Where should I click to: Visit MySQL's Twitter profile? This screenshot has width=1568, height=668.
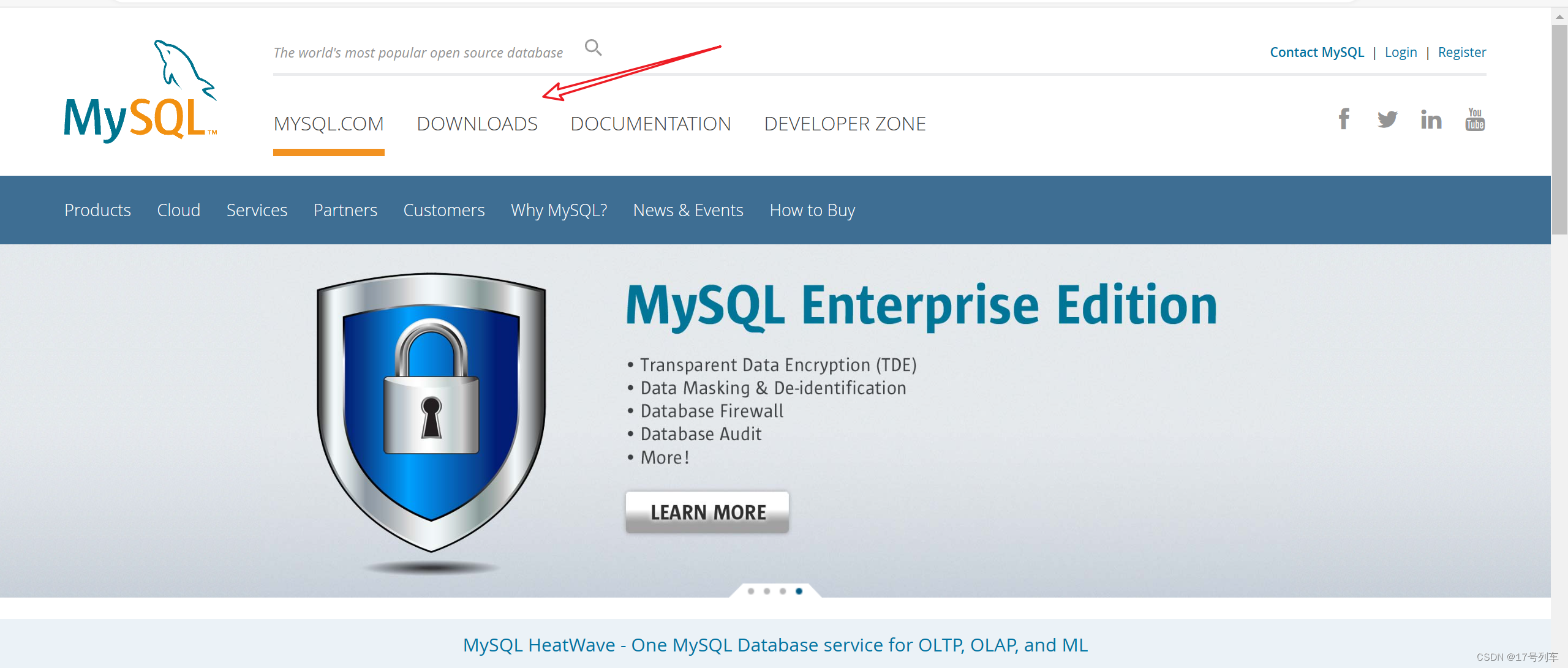1387,119
